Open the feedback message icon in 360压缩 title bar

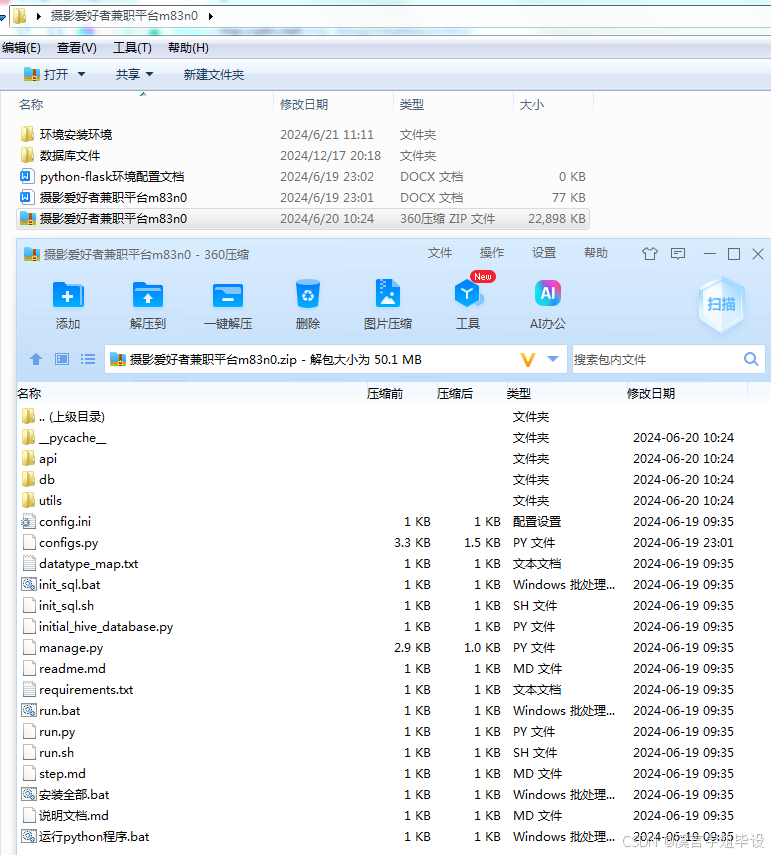(x=678, y=254)
